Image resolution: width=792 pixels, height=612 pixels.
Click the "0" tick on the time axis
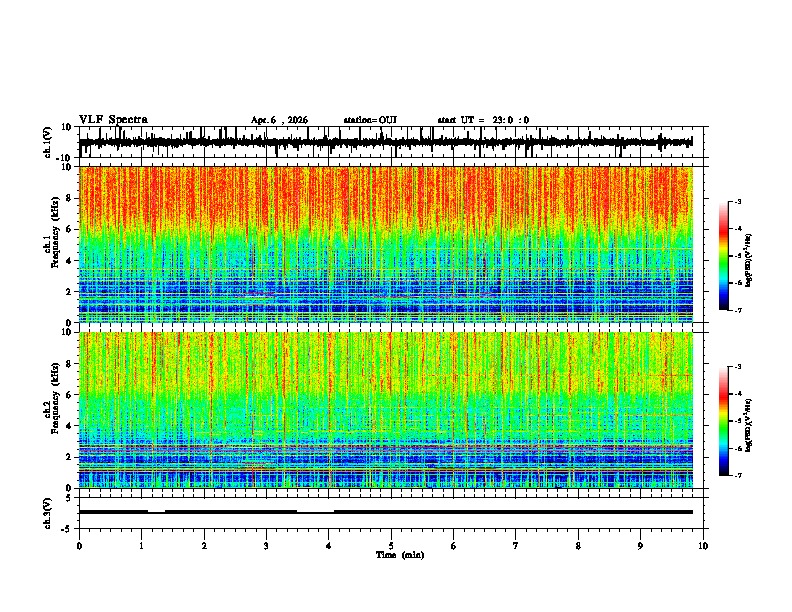click(79, 546)
